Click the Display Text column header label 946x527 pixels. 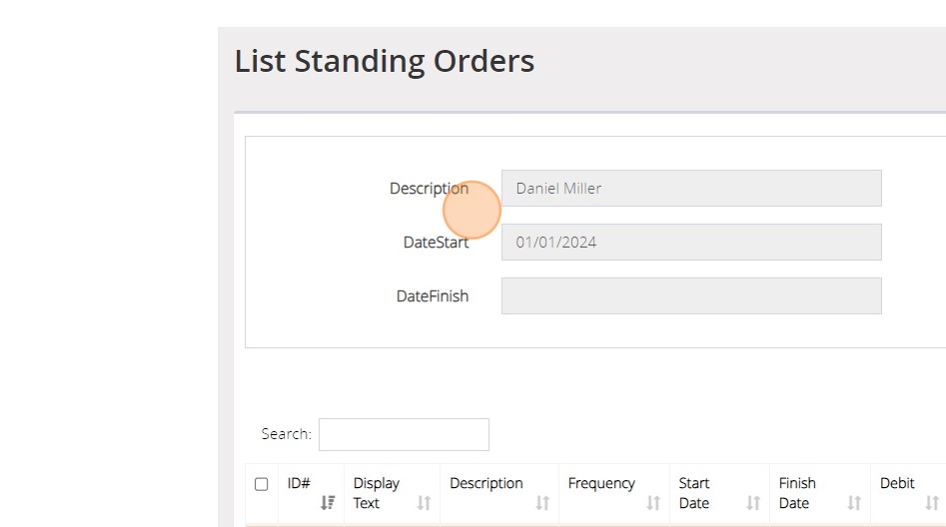click(376, 493)
